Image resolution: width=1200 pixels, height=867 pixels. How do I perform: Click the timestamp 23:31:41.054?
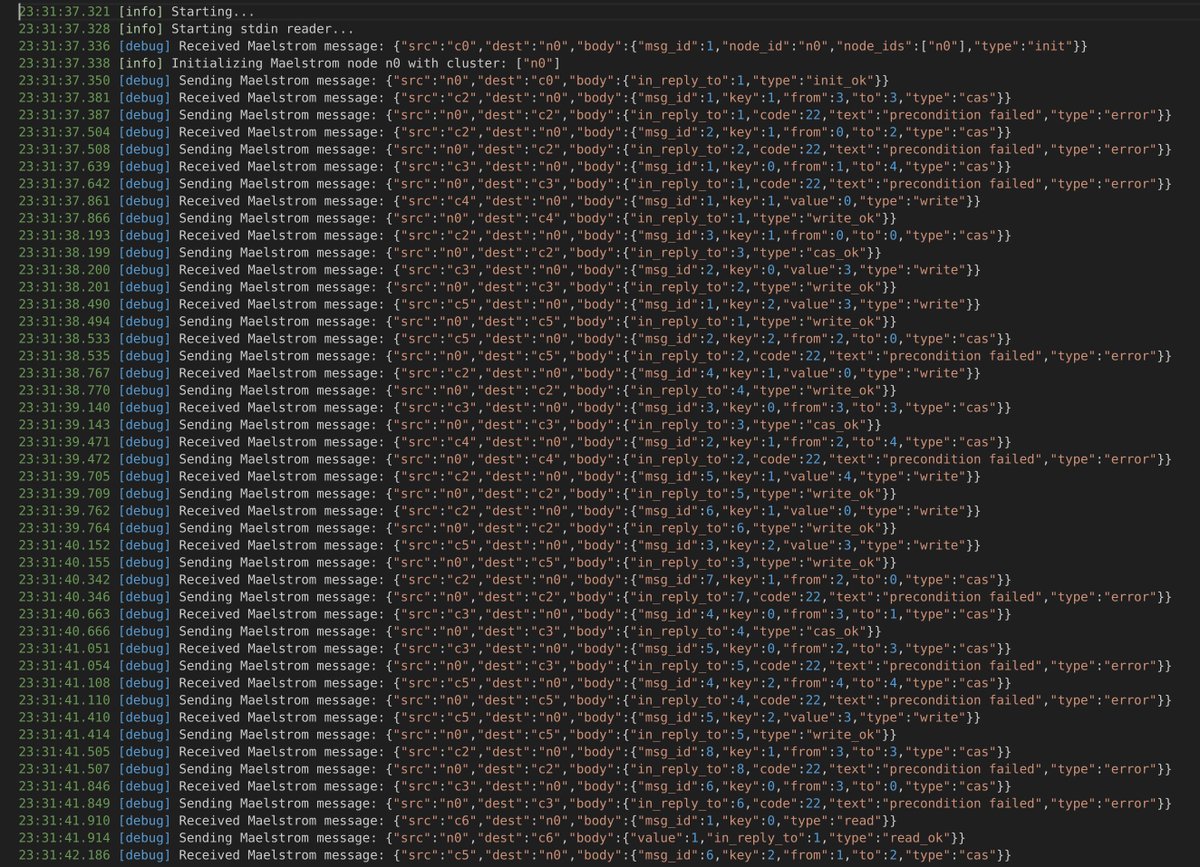point(65,664)
